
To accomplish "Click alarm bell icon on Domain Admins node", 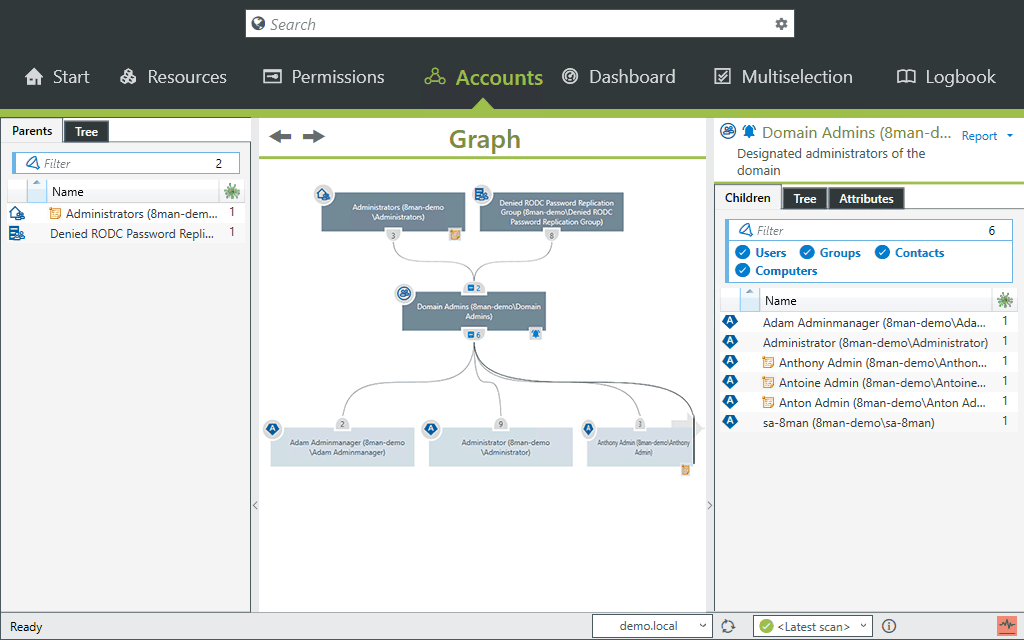I will coord(536,334).
